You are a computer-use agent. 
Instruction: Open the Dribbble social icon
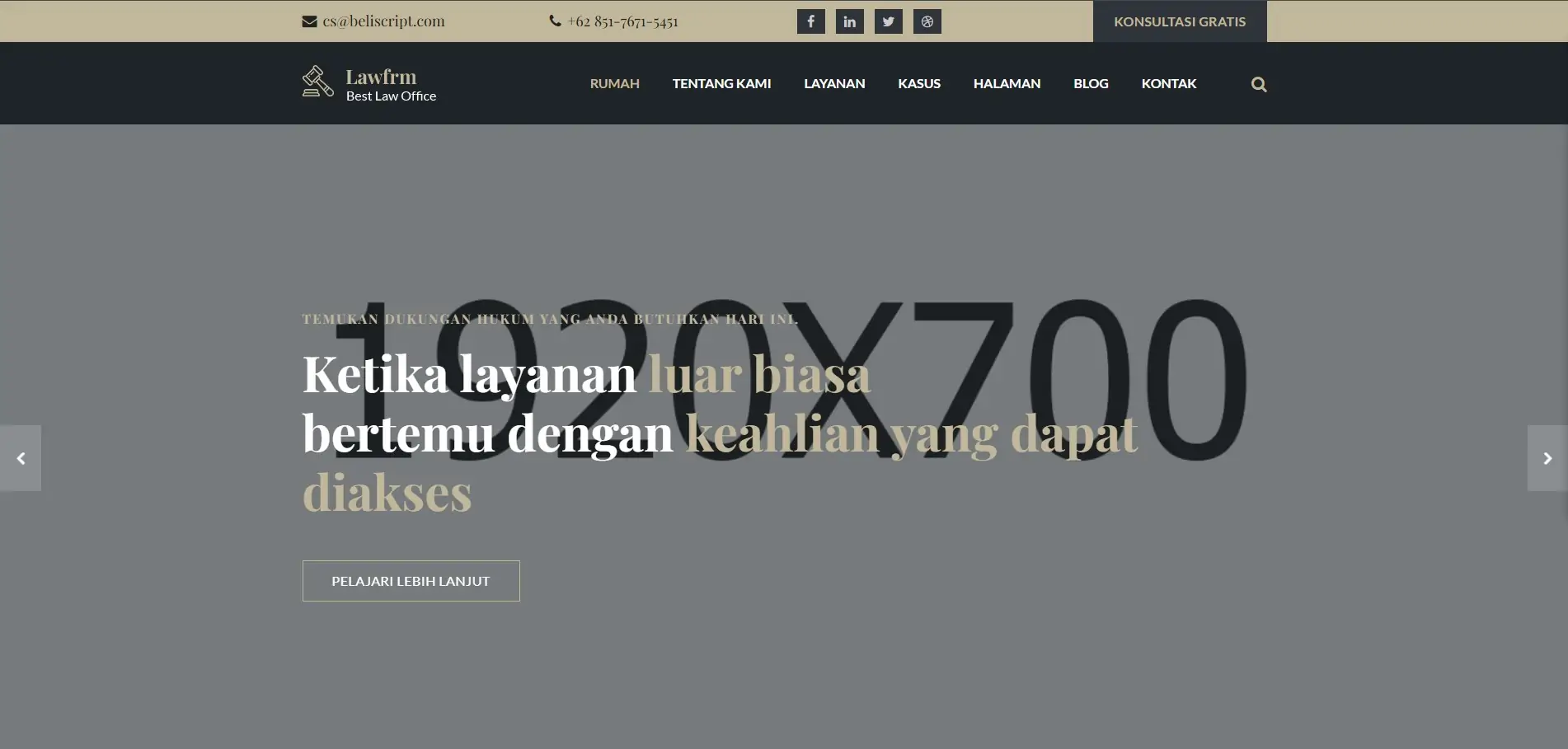click(x=927, y=21)
